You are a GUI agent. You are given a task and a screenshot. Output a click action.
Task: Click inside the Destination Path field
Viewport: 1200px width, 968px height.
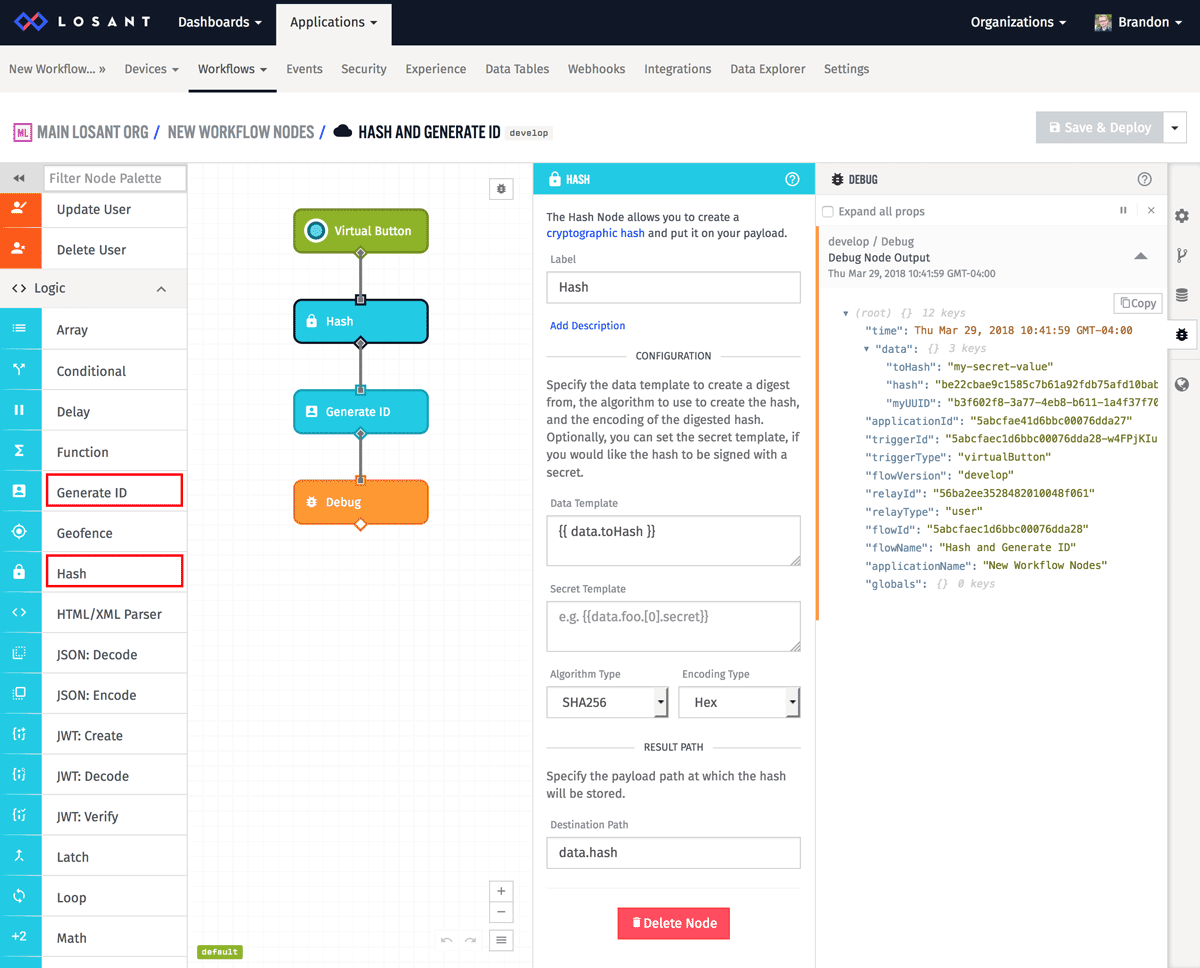pos(673,852)
